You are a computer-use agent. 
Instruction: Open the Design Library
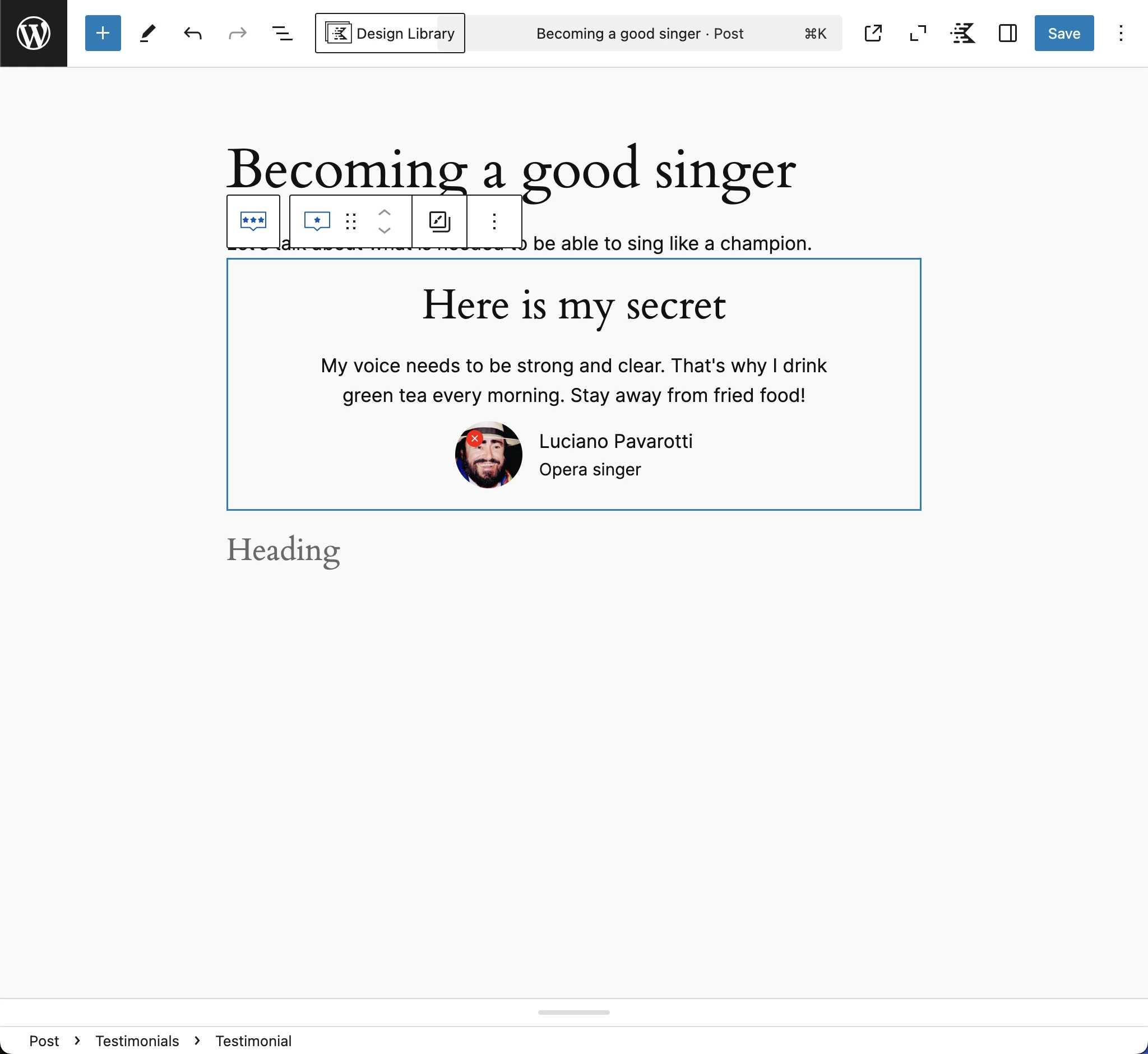pyautogui.click(x=390, y=33)
